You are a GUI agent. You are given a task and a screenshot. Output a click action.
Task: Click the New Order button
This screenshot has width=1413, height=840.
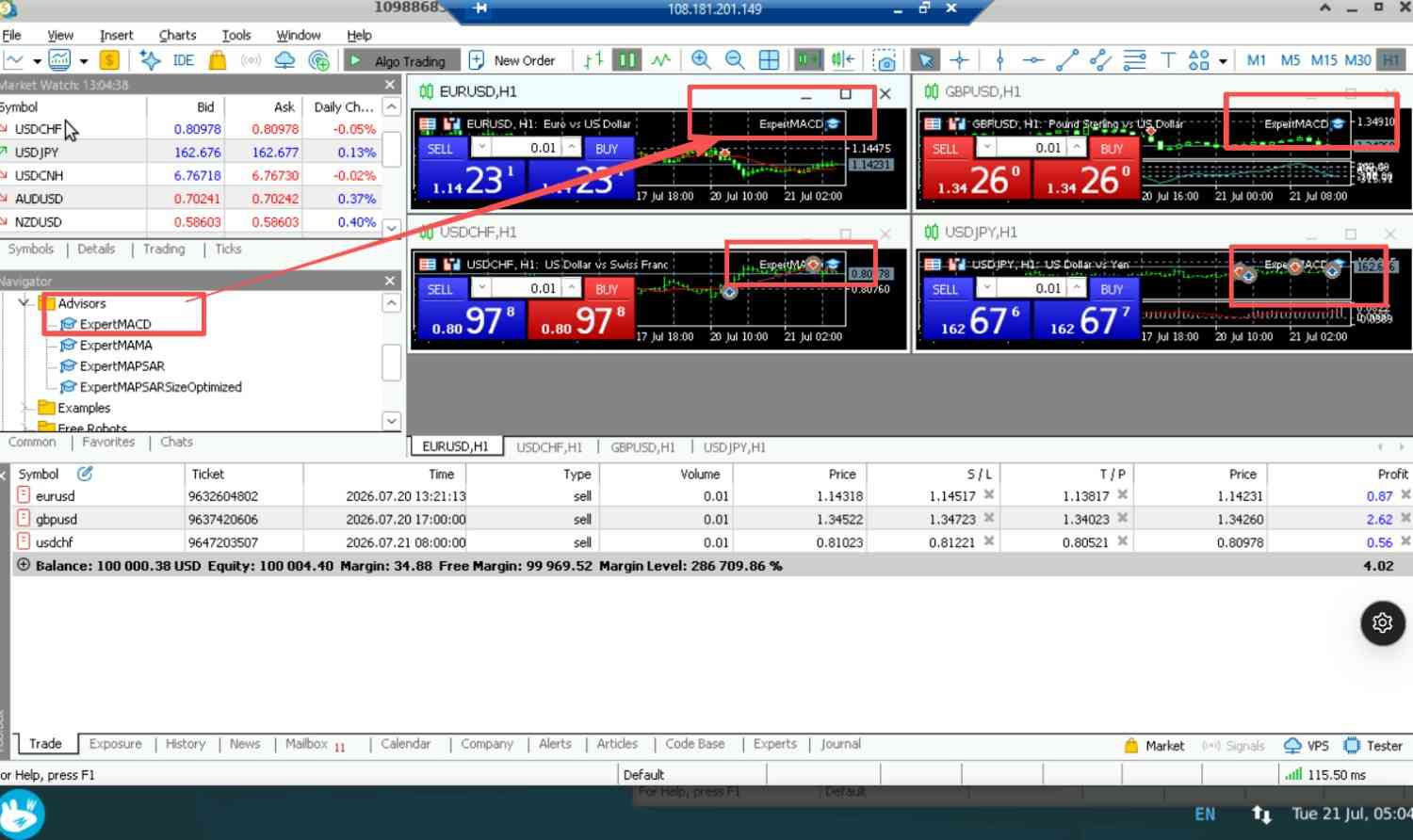click(512, 60)
